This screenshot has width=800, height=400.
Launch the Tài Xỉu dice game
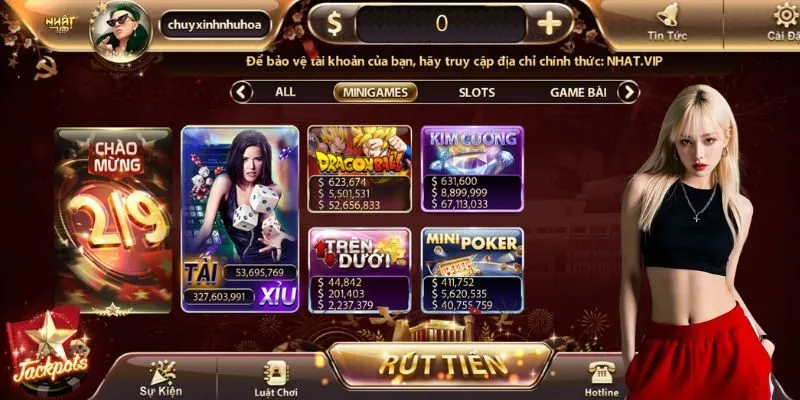240,219
